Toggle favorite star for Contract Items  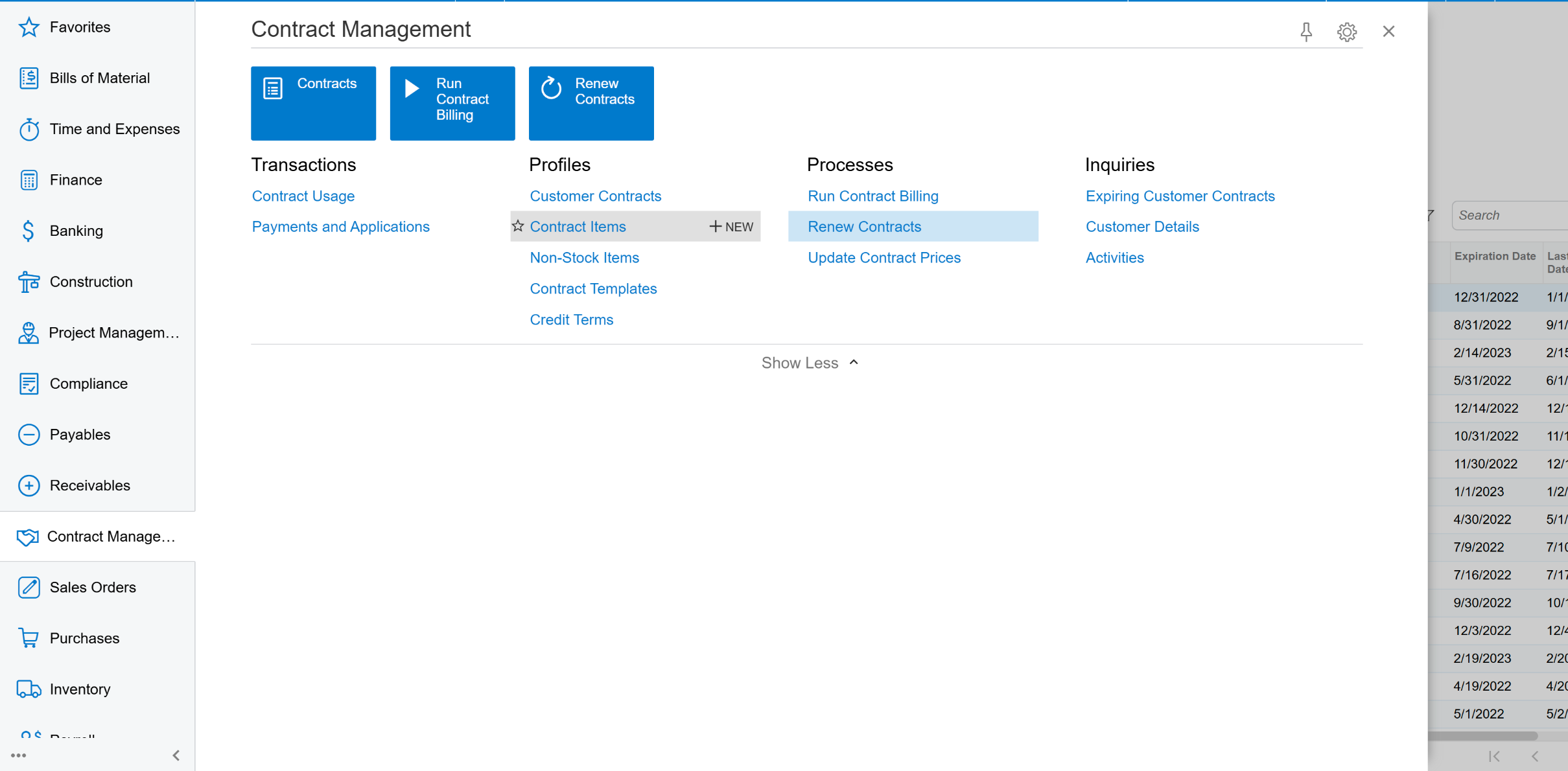[x=518, y=226]
